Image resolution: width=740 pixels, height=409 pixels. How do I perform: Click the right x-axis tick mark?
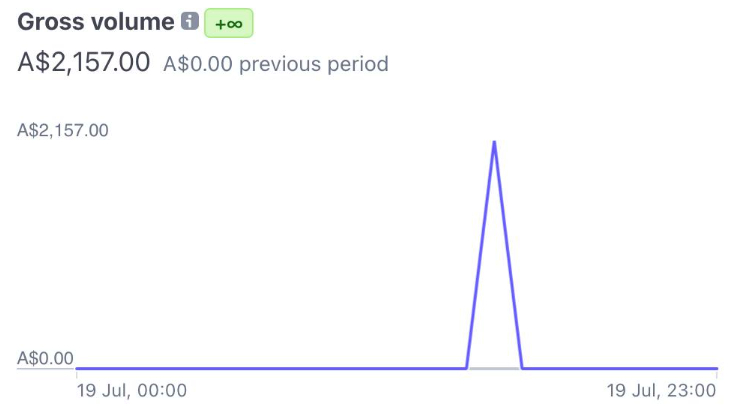coord(717,375)
